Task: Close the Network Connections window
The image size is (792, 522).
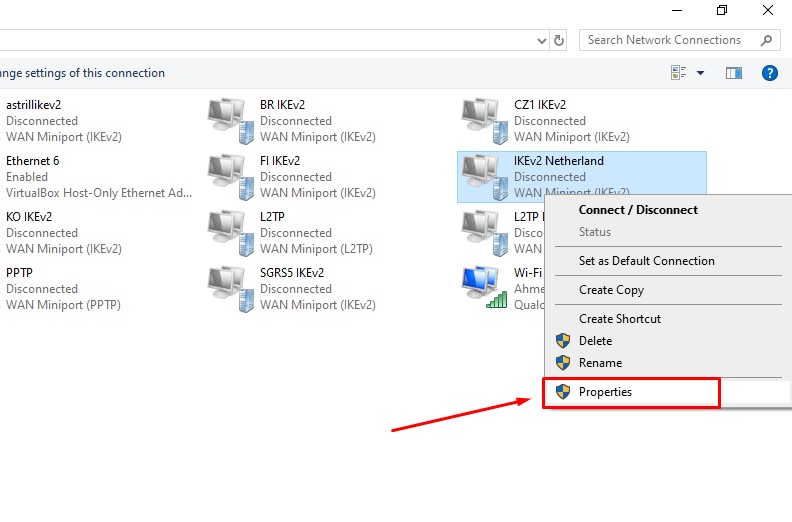Action: point(768,10)
